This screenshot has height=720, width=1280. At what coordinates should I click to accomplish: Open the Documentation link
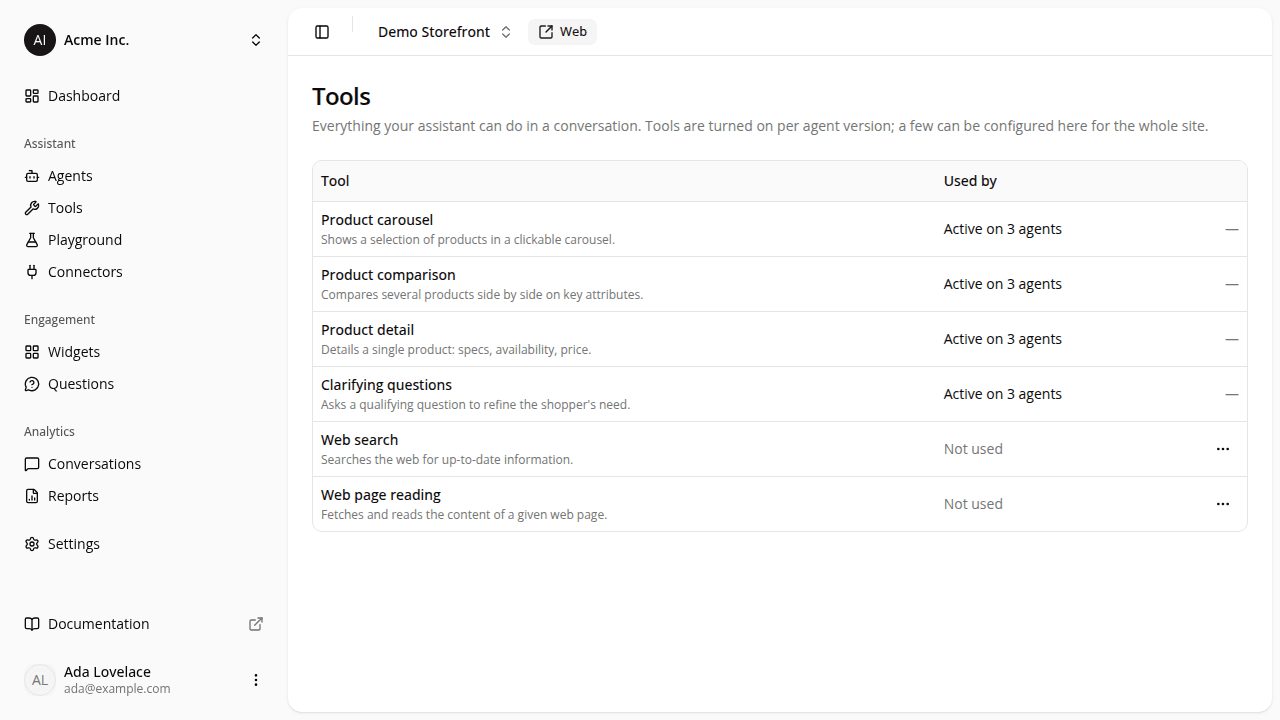pyautogui.click(x=144, y=624)
